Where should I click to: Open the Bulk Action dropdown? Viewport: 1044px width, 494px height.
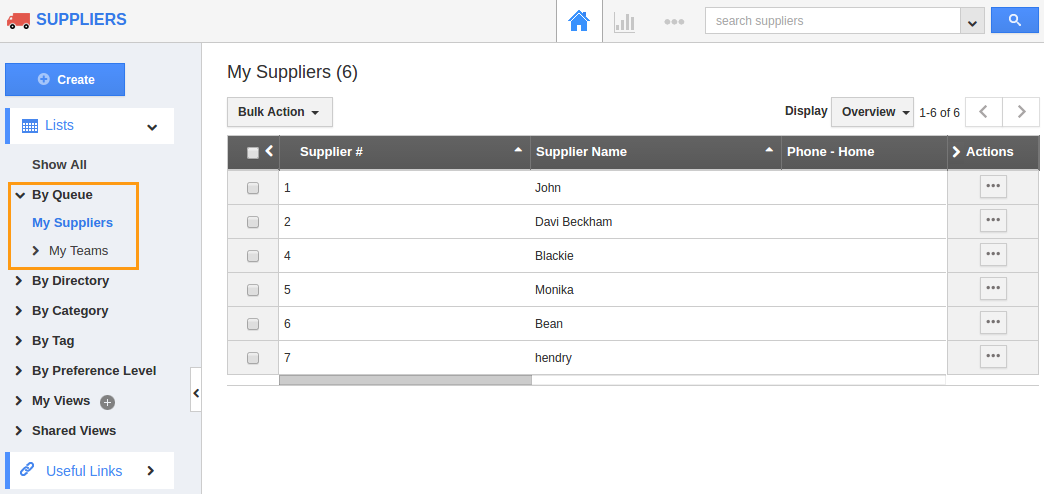click(x=280, y=112)
